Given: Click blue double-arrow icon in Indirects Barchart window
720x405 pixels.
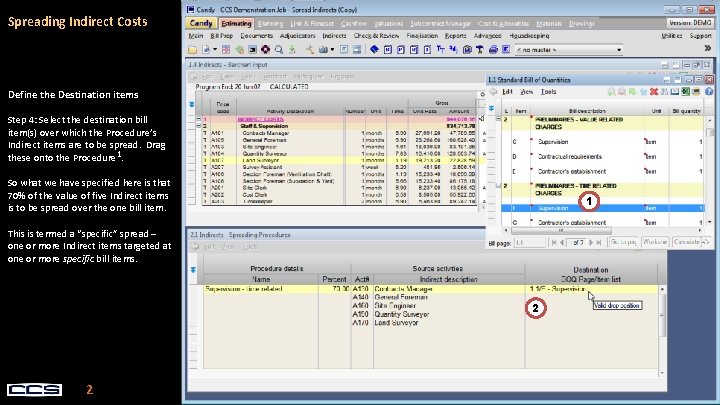Looking at the screenshot, I should pos(191,105).
